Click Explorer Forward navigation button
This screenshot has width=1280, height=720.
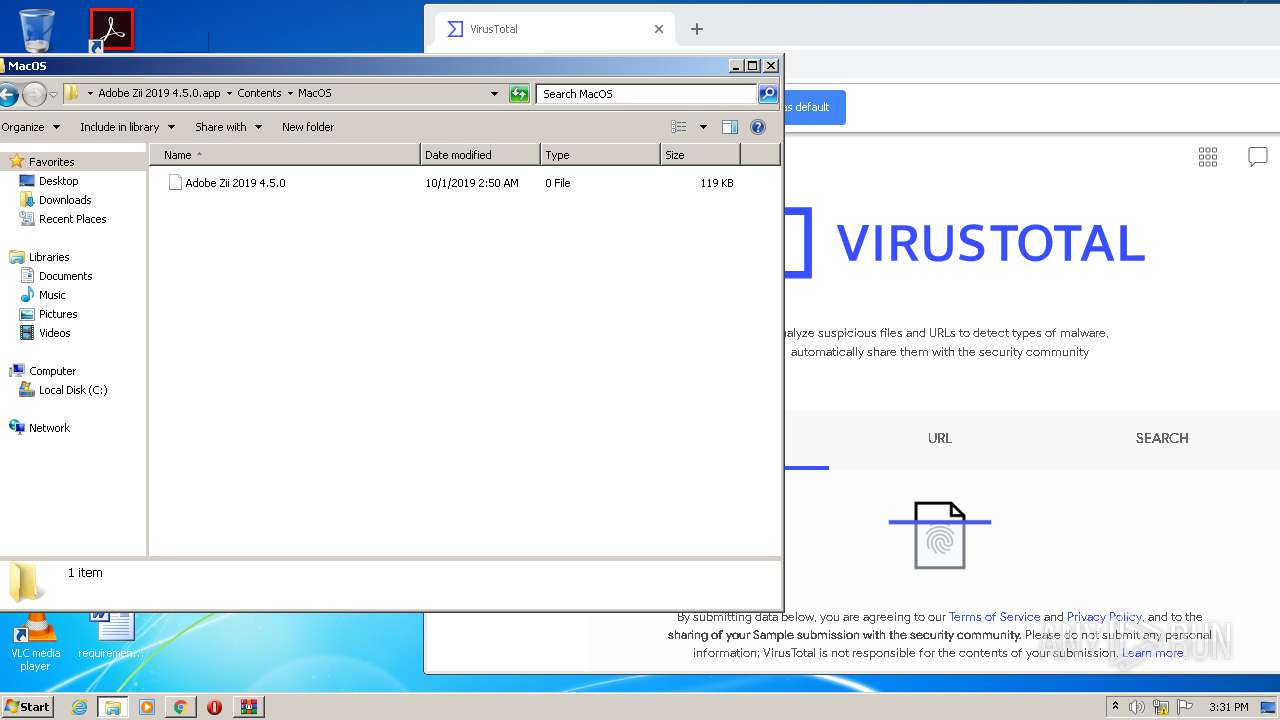tap(34, 94)
